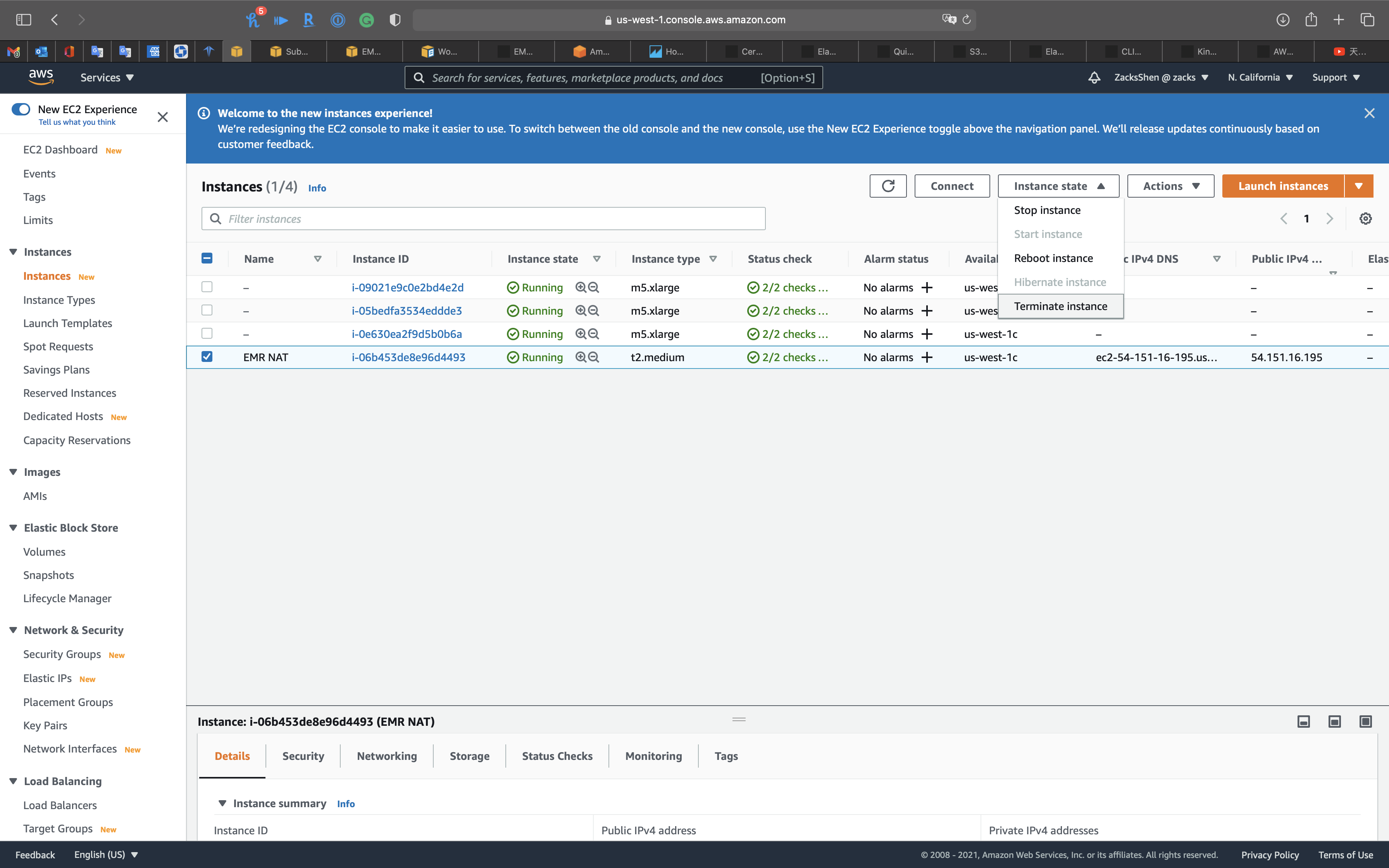Click the refresh instances icon button

888,186
